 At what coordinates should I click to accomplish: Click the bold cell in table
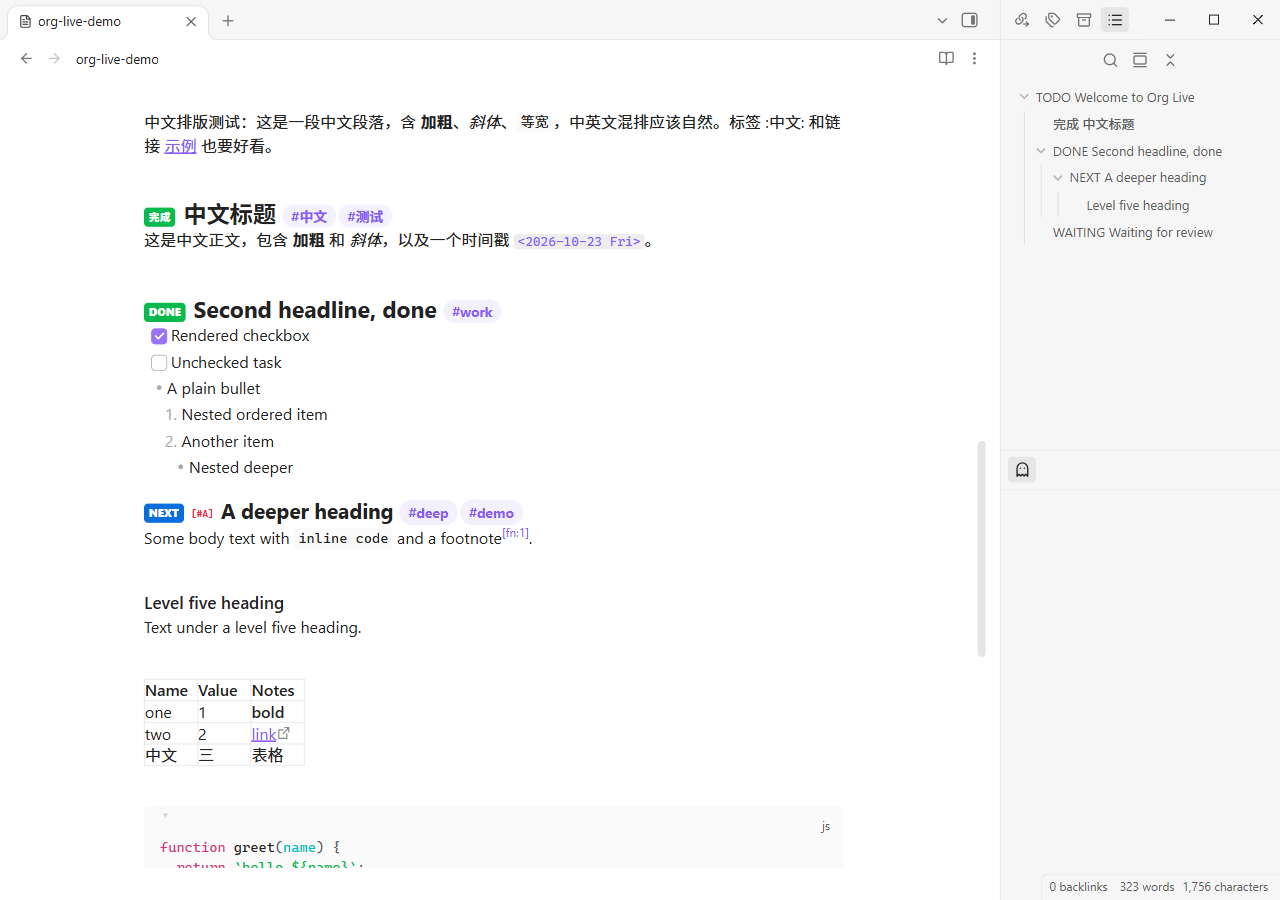277,712
